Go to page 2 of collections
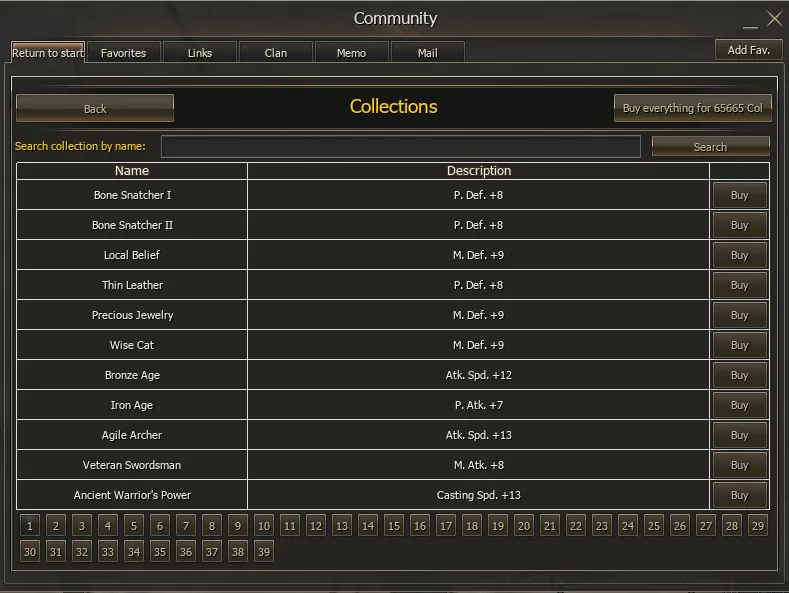Screen dimensions: 789x593 click(x=56, y=526)
